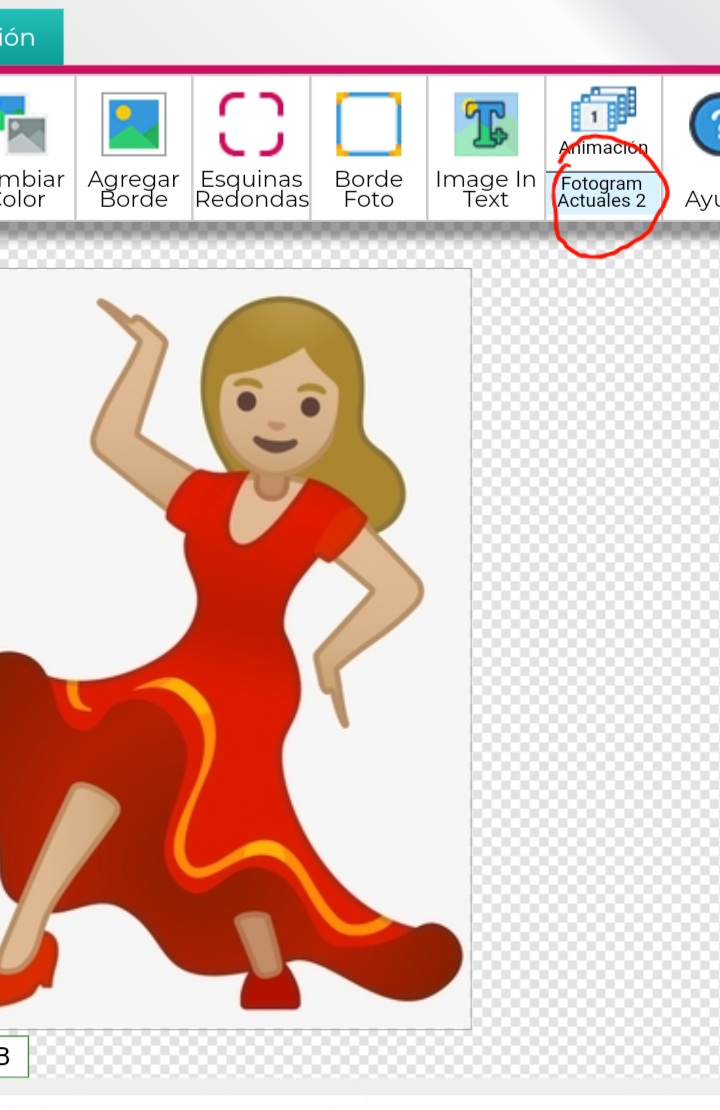
Task: Tap the "Image In Text" label
Action: [x=486, y=189]
